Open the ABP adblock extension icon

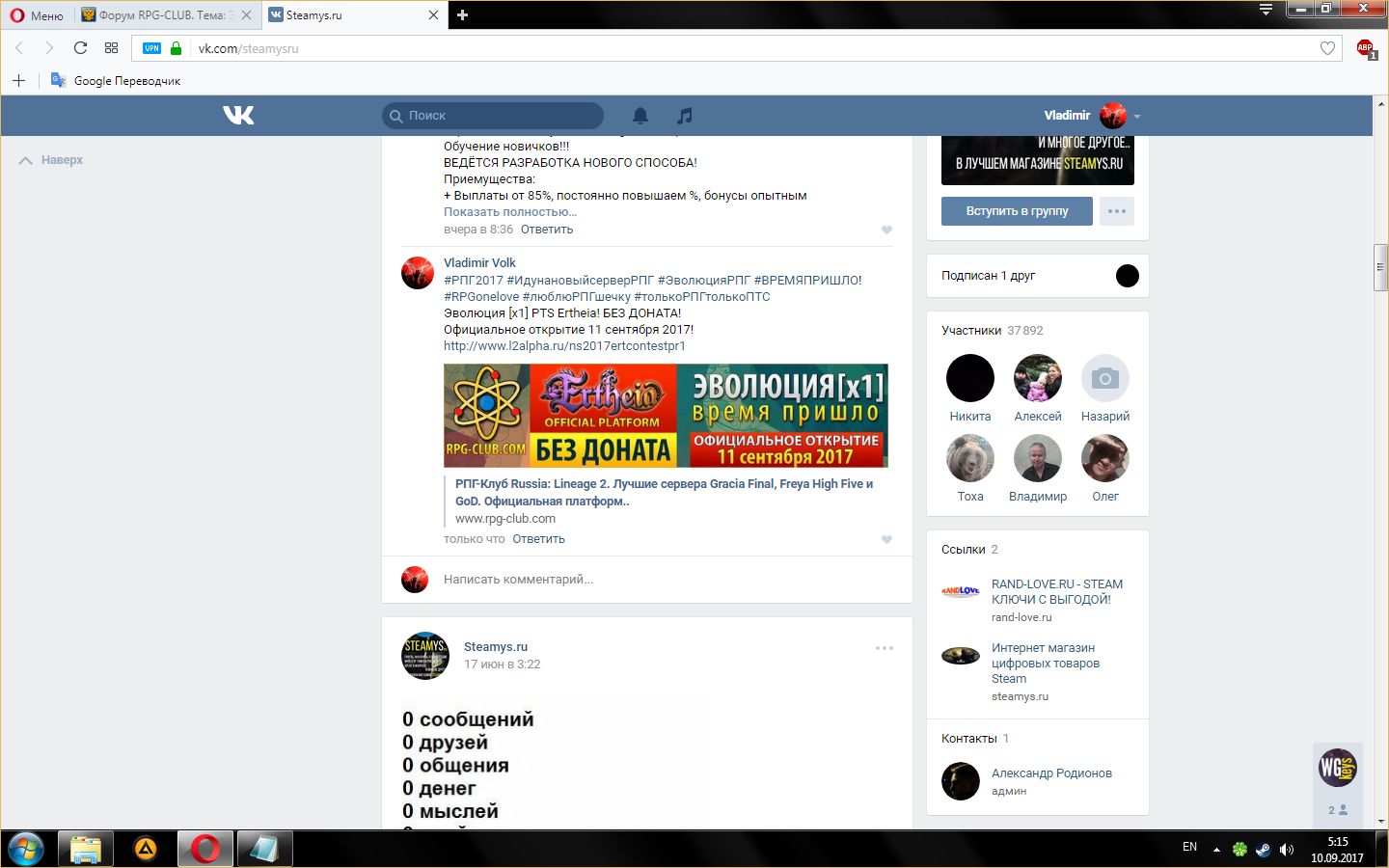(1365, 48)
